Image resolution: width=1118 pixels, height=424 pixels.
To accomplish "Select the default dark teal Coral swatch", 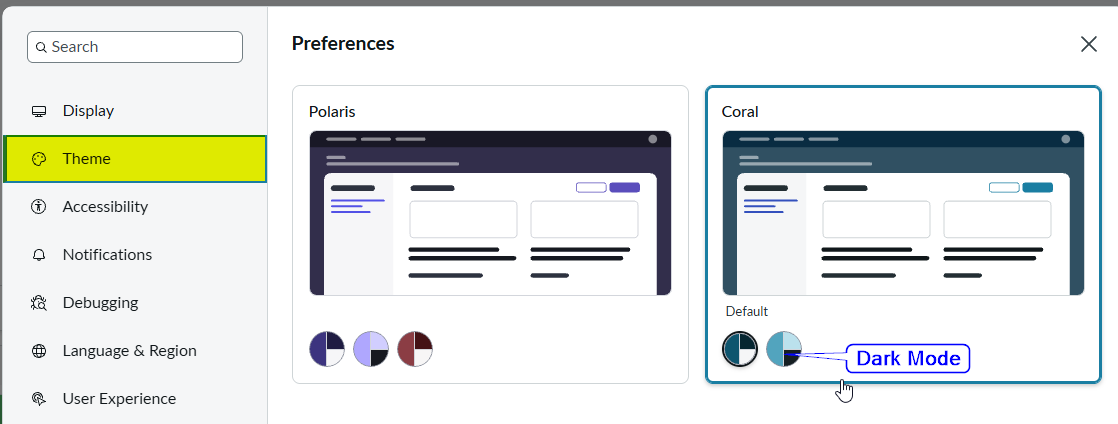I will 740,349.
